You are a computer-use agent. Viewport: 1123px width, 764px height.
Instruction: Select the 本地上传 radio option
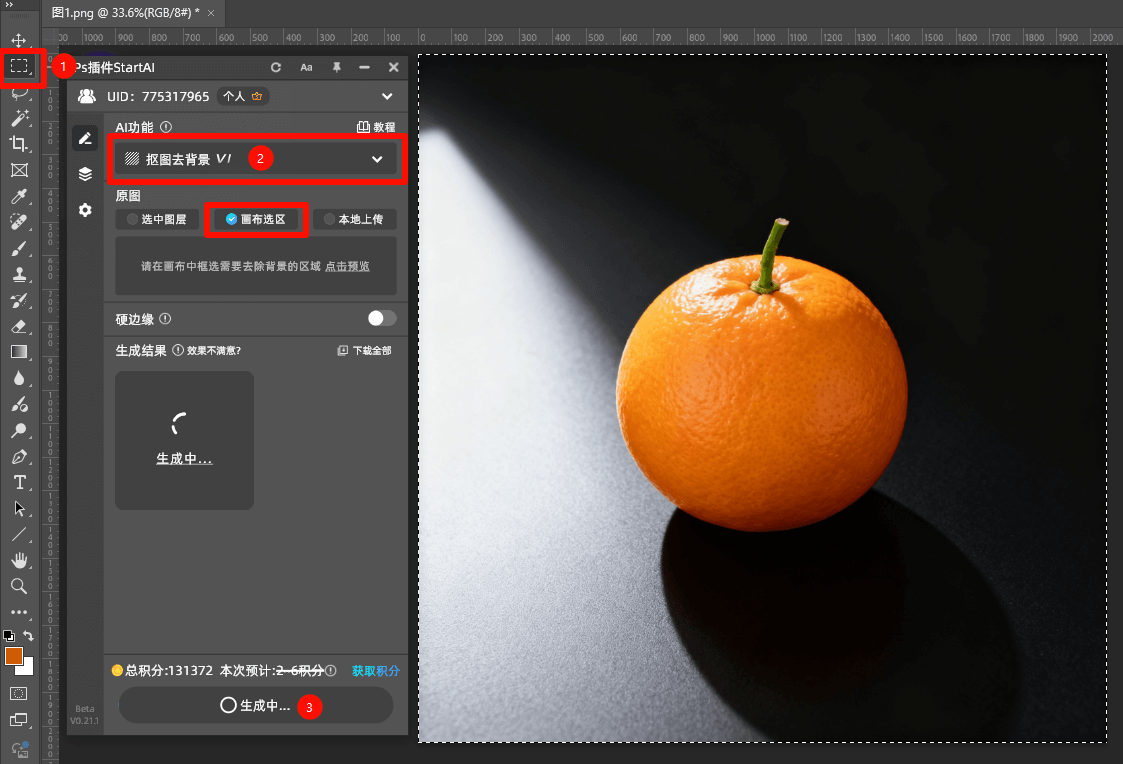[x=354, y=219]
